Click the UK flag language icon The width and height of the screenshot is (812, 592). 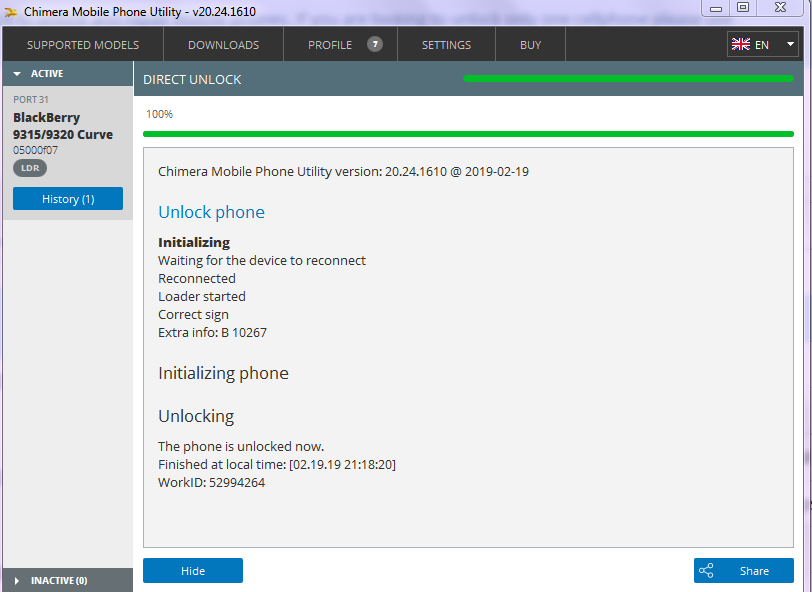[741, 45]
